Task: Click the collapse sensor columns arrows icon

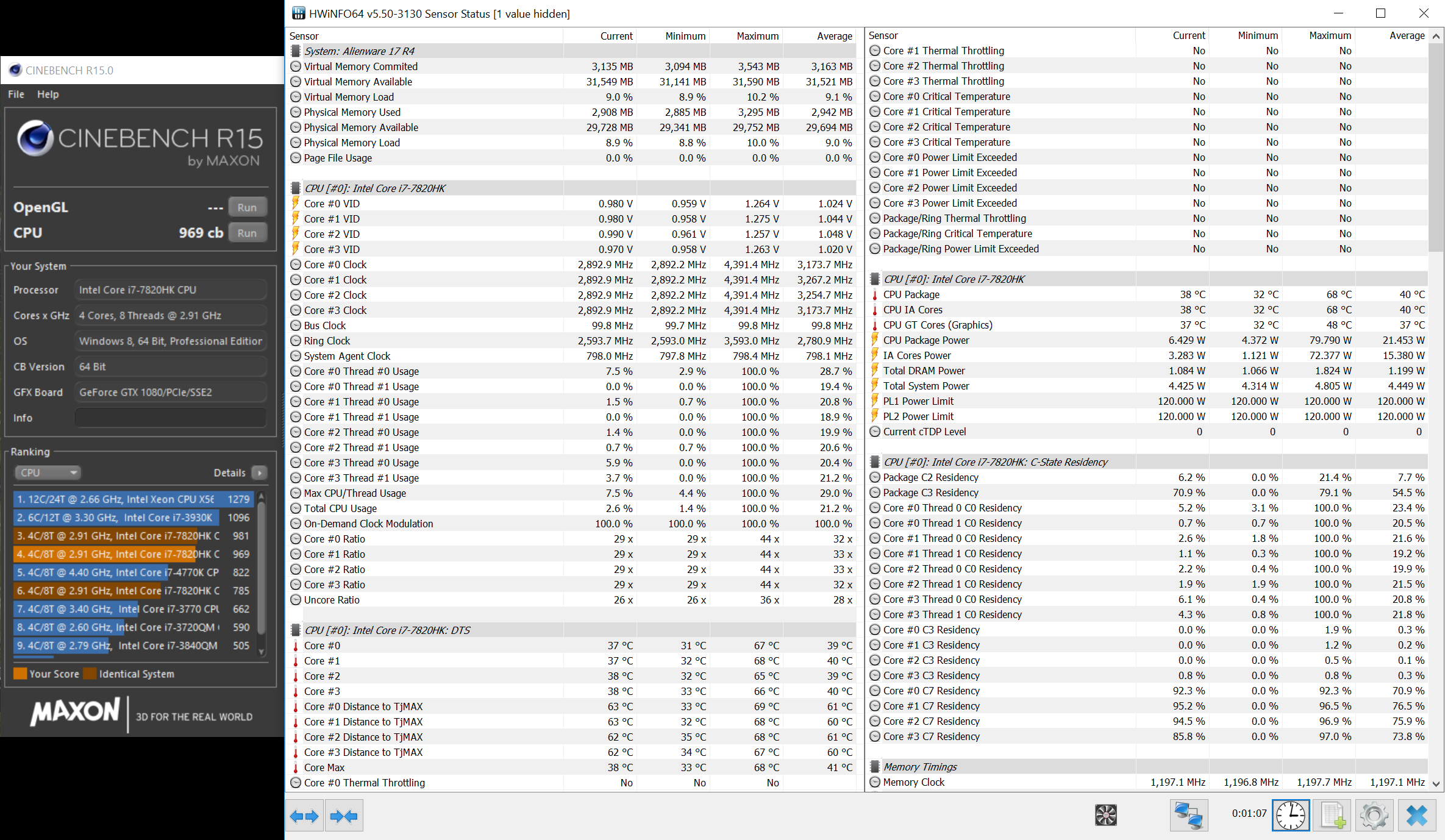Action: pyautogui.click(x=344, y=816)
